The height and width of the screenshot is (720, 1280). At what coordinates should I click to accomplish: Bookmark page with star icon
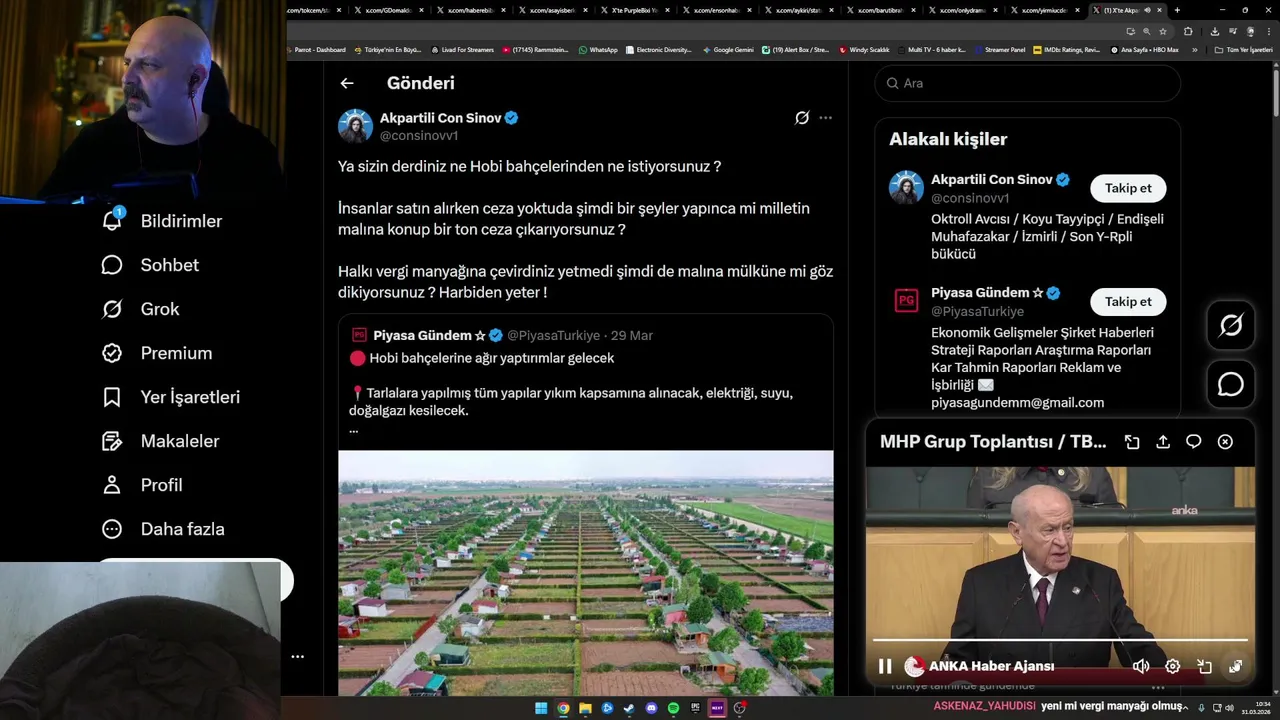[x=1163, y=31]
